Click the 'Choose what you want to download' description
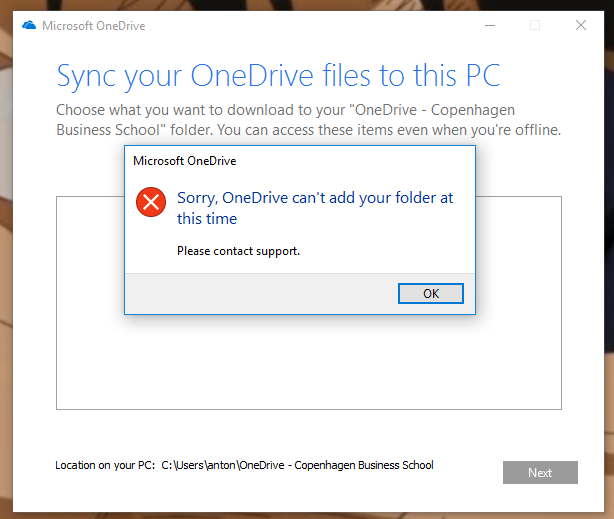Viewport: 614px width, 519px height. (x=309, y=120)
